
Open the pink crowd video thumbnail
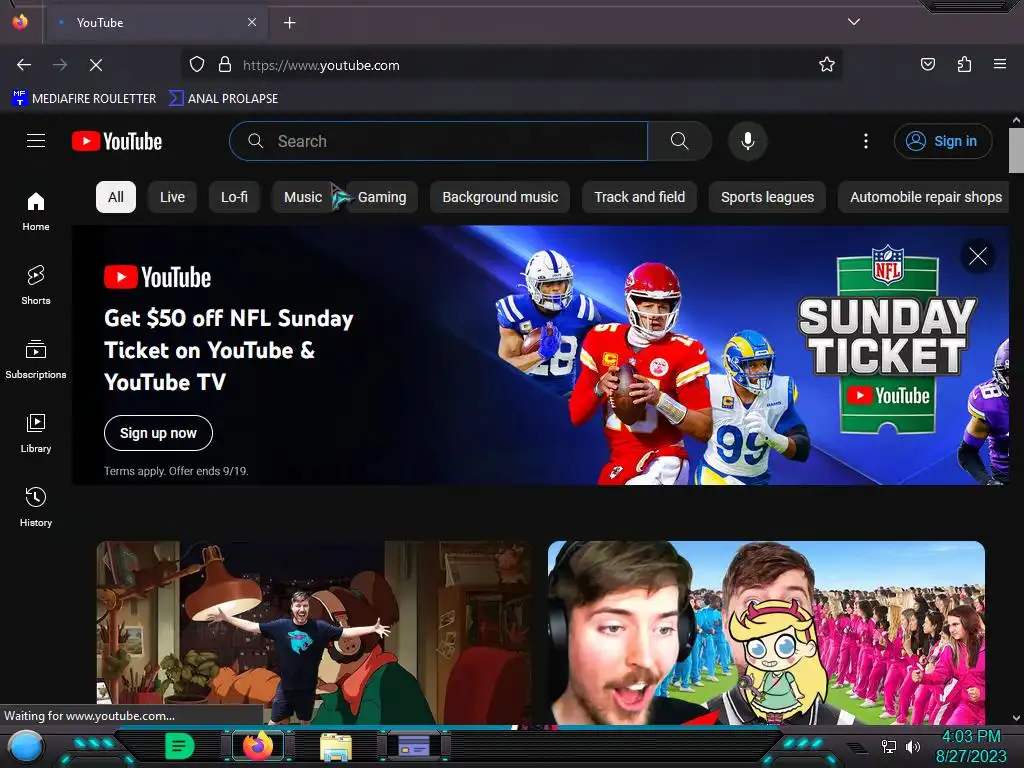click(766, 632)
